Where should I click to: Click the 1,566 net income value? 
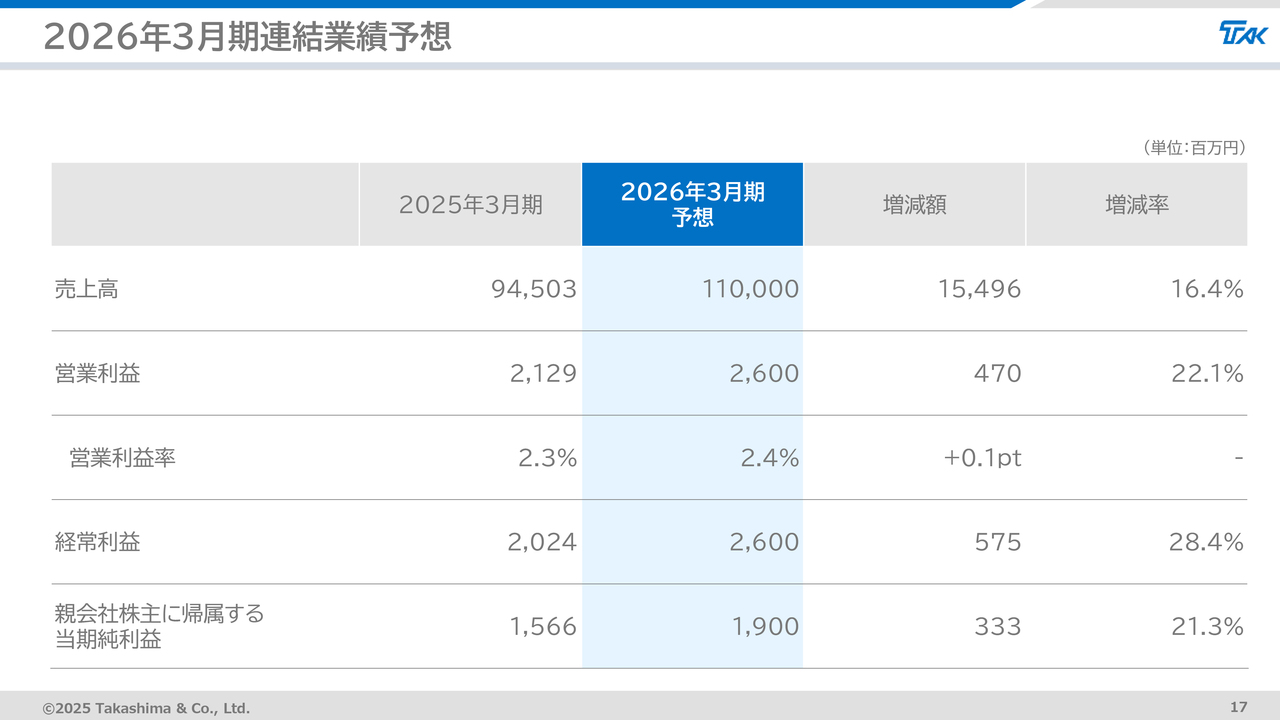pyautogui.click(x=543, y=627)
